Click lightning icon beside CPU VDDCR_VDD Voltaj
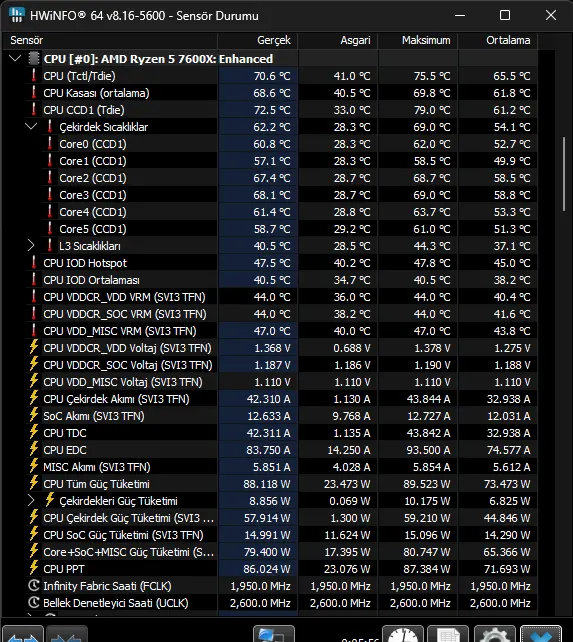 click(34, 347)
